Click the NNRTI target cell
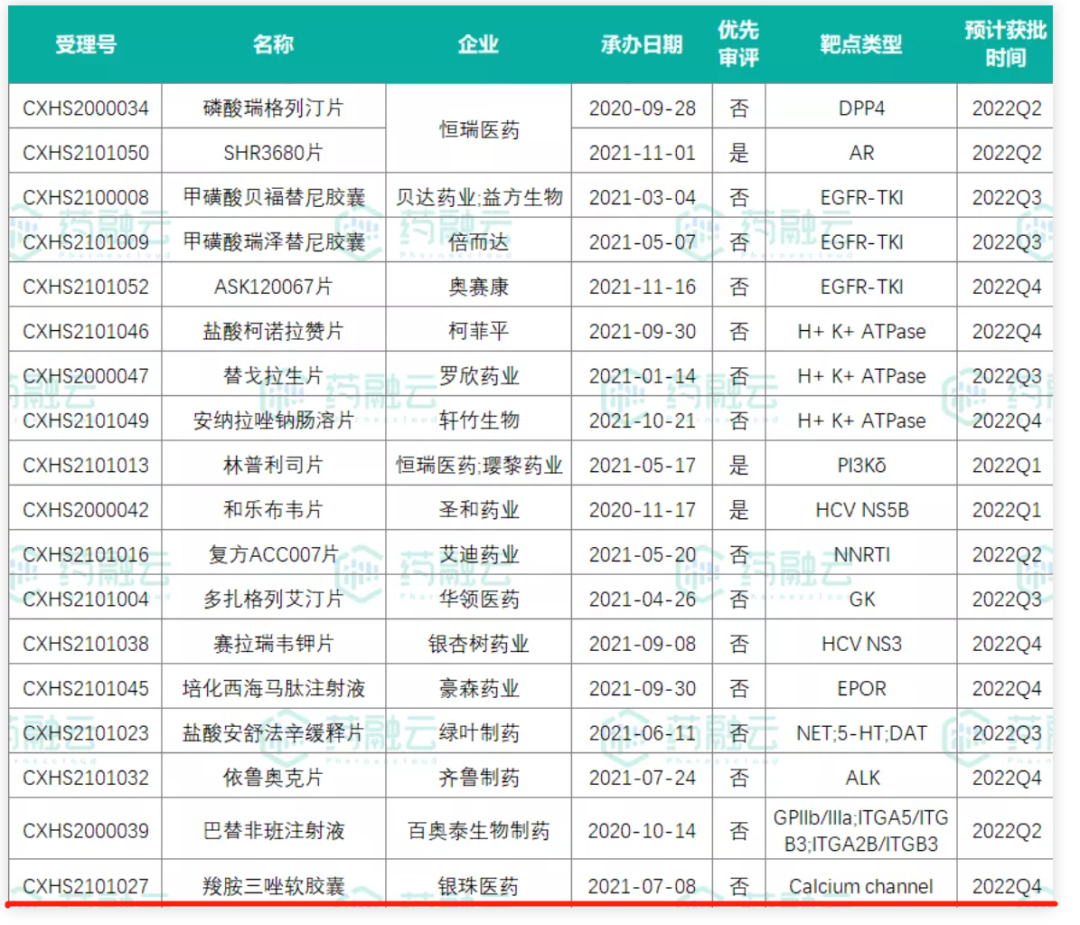This screenshot has height=925, width=1080. coord(861,554)
